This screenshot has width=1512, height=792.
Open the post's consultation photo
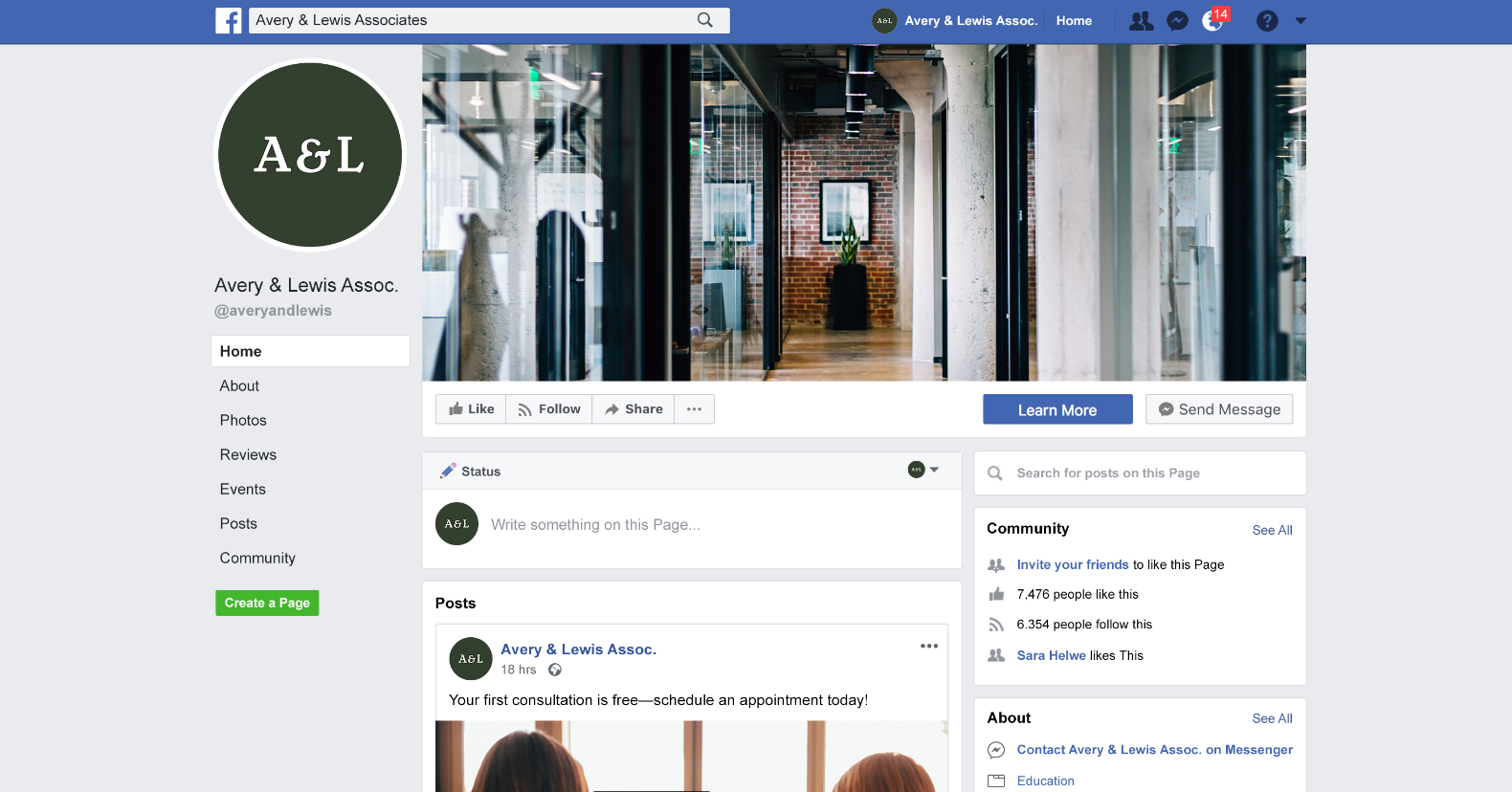coord(692,756)
